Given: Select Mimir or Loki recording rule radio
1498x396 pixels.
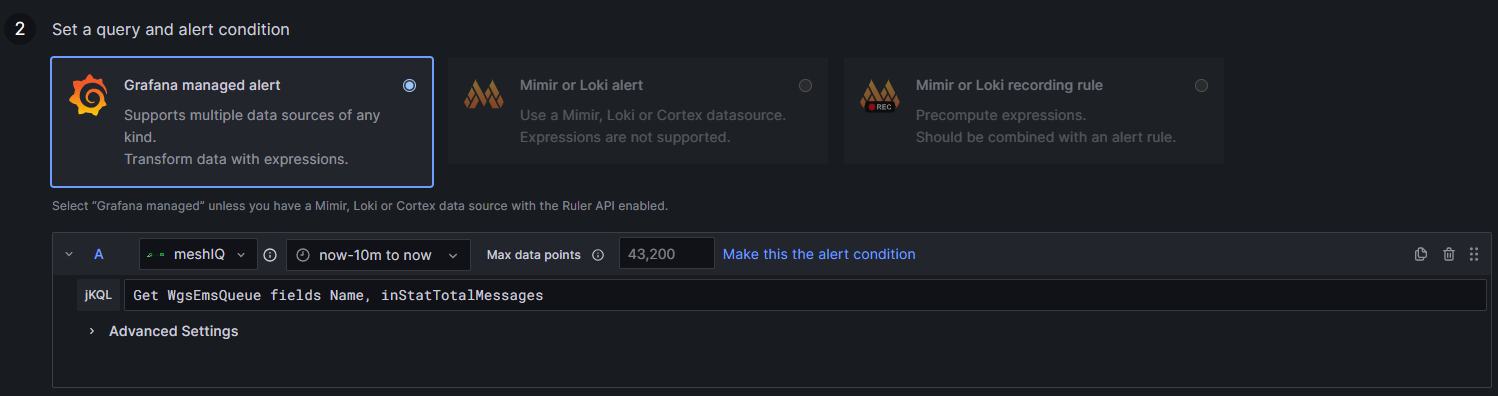Looking at the screenshot, I should 1201,86.
